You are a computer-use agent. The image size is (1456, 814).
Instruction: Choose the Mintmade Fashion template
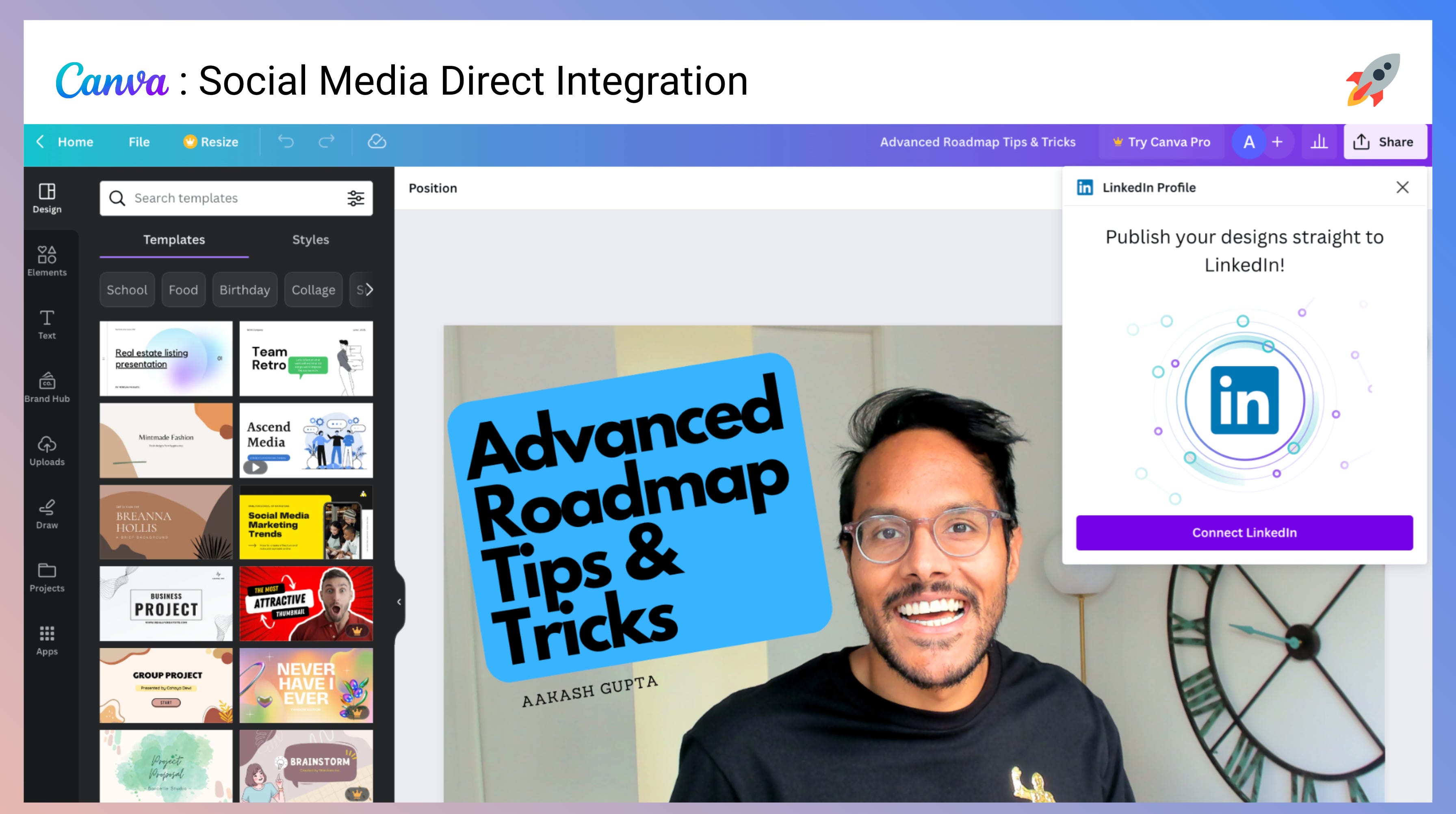point(166,440)
